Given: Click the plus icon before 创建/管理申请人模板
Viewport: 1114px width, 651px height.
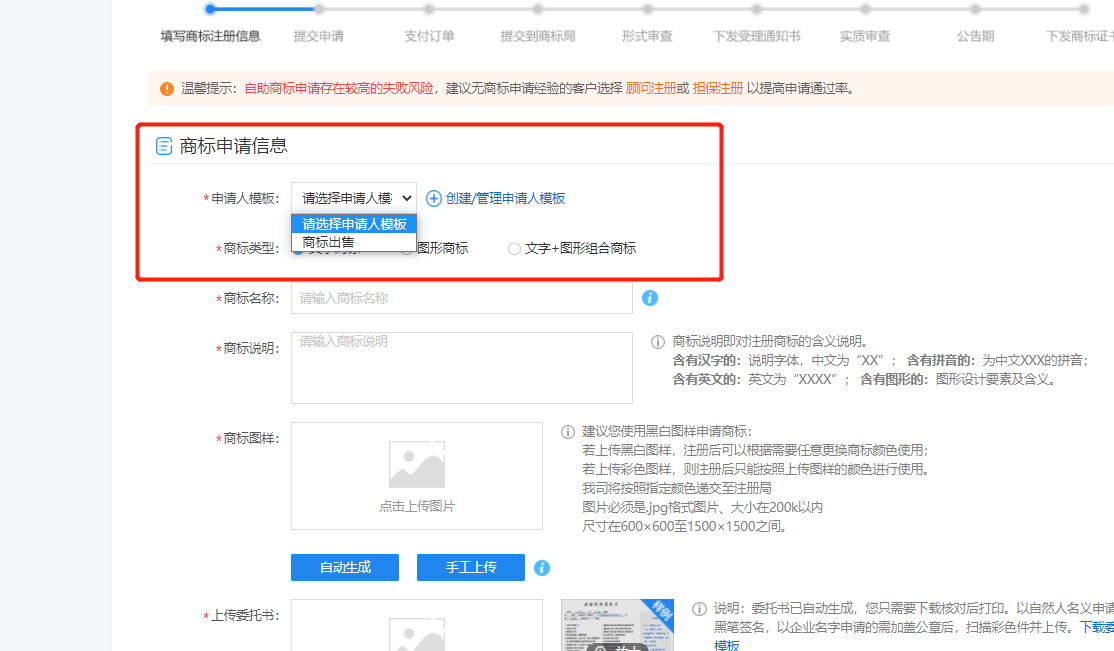Looking at the screenshot, I should (434, 198).
